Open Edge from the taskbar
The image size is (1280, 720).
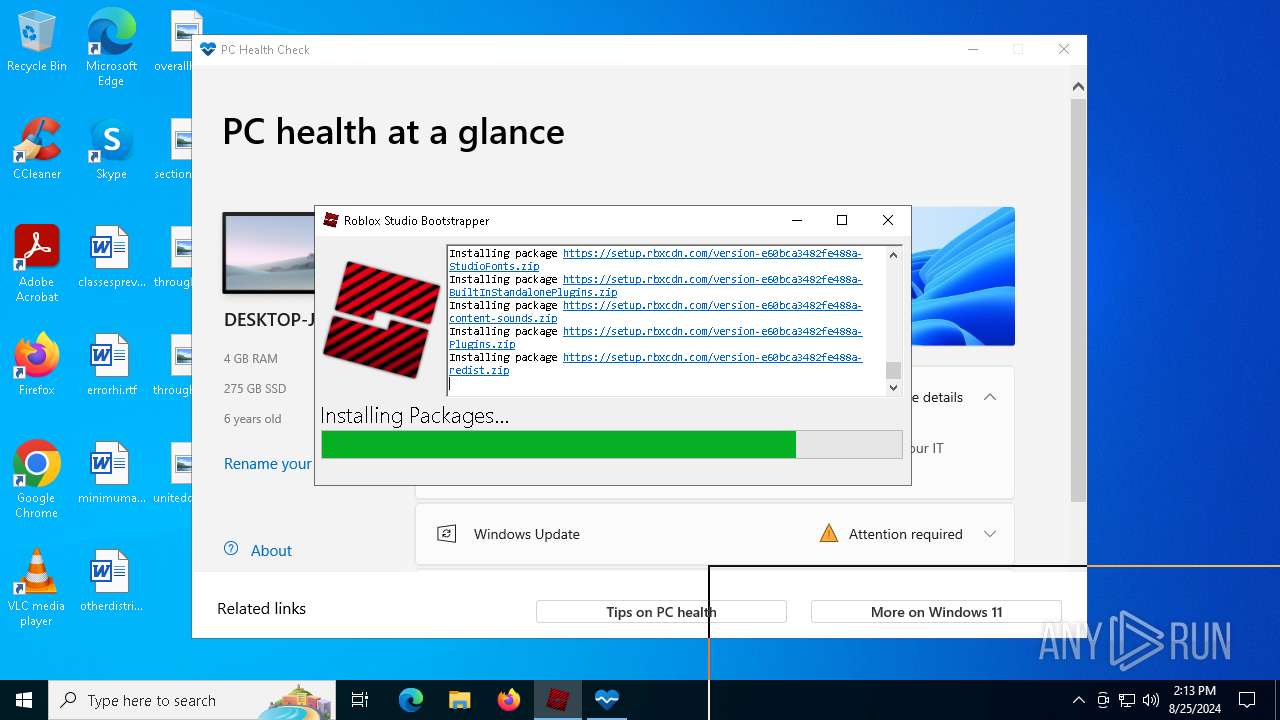tap(411, 700)
